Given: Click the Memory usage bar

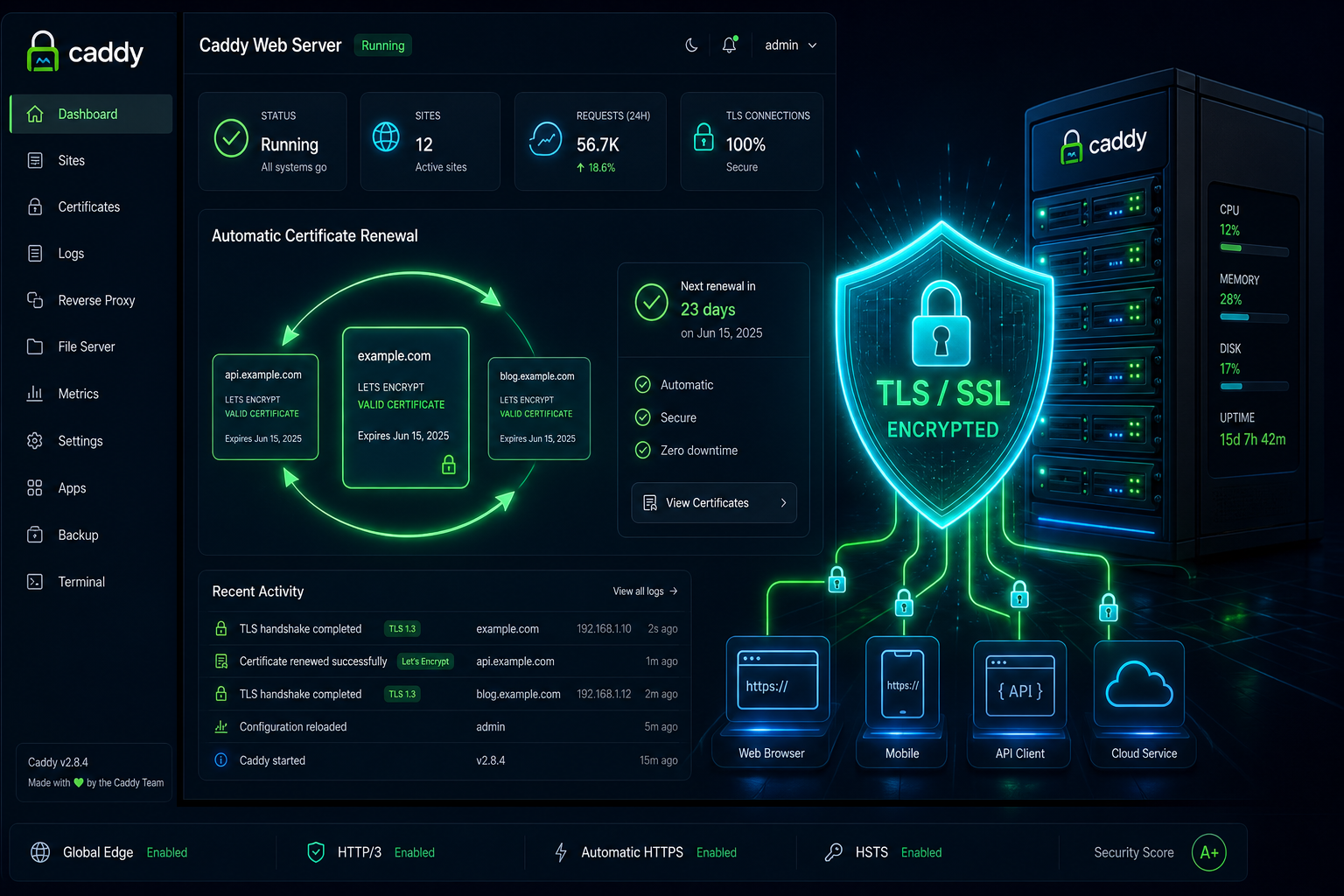Looking at the screenshot, I should 1254,318.
